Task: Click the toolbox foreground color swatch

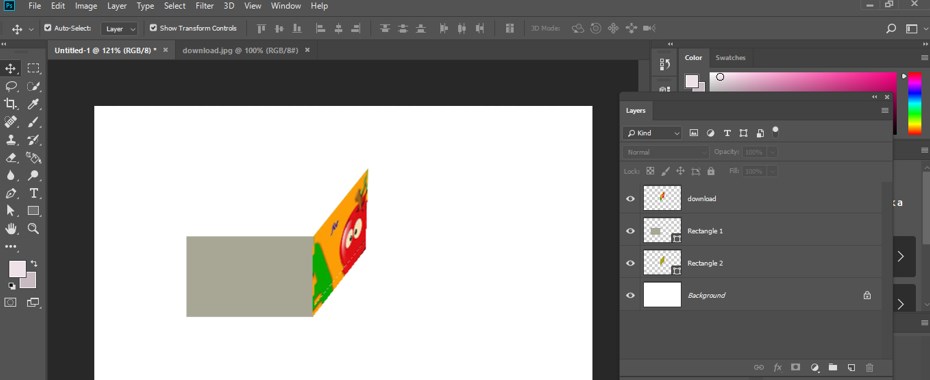Action: tap(17, 269)
